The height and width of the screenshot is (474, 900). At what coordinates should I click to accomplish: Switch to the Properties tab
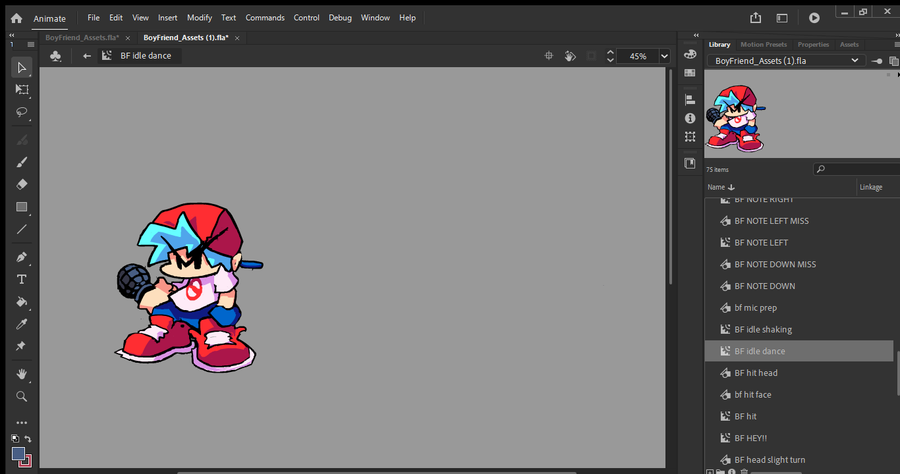point(812,45)
